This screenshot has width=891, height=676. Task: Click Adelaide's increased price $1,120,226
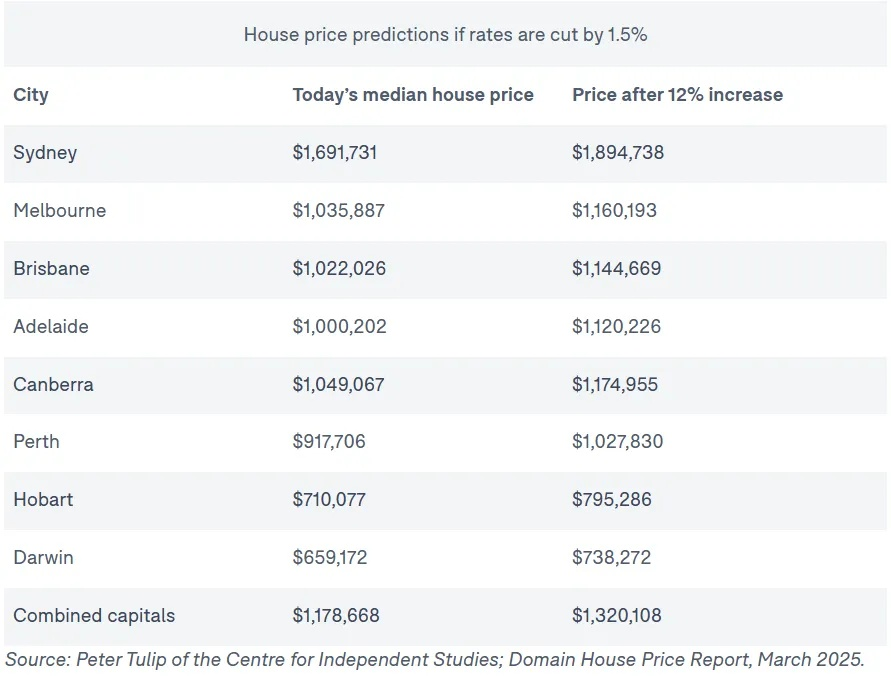click(x=616, y=327)
